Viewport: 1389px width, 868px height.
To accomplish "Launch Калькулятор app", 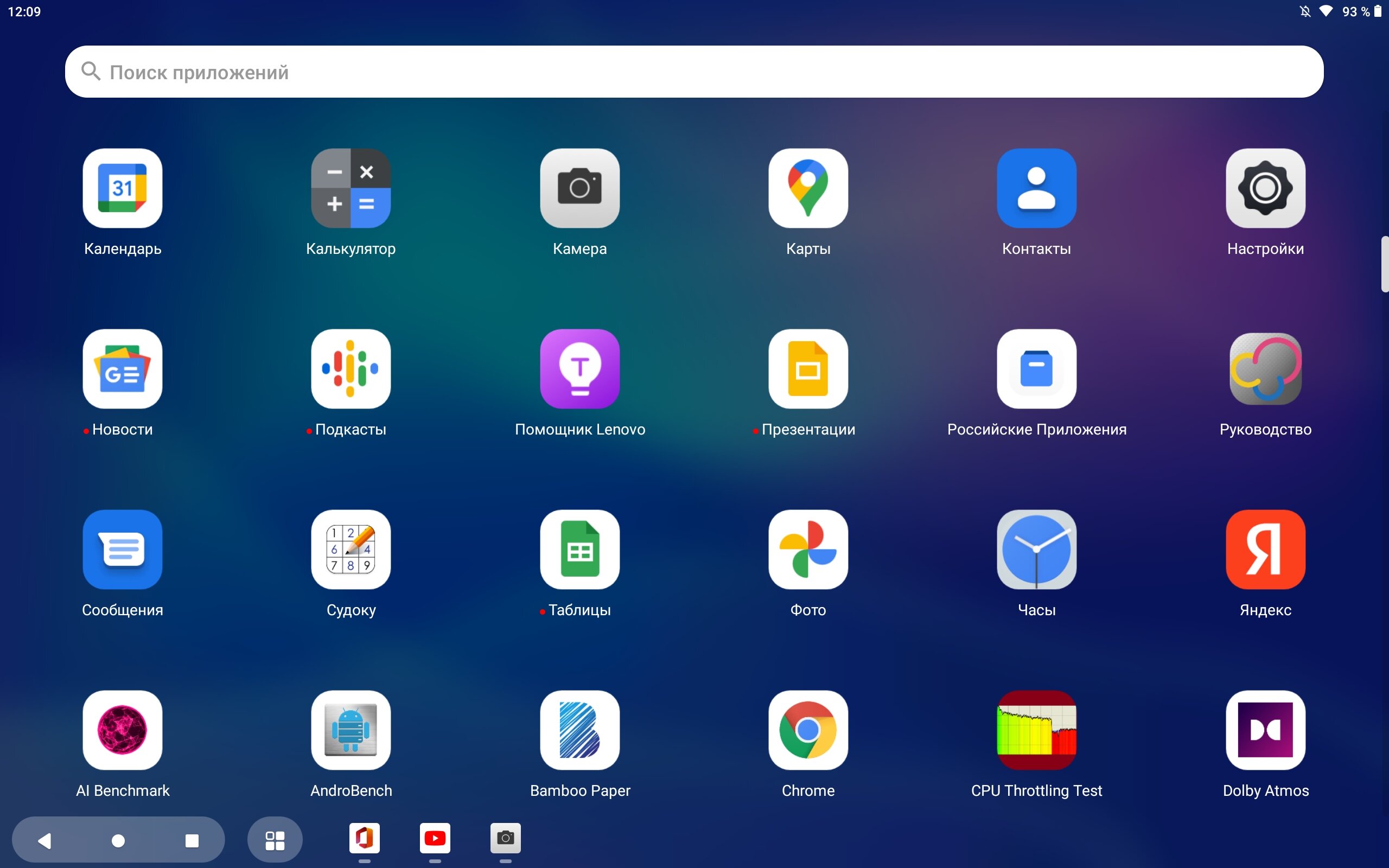I will [351, 188].
